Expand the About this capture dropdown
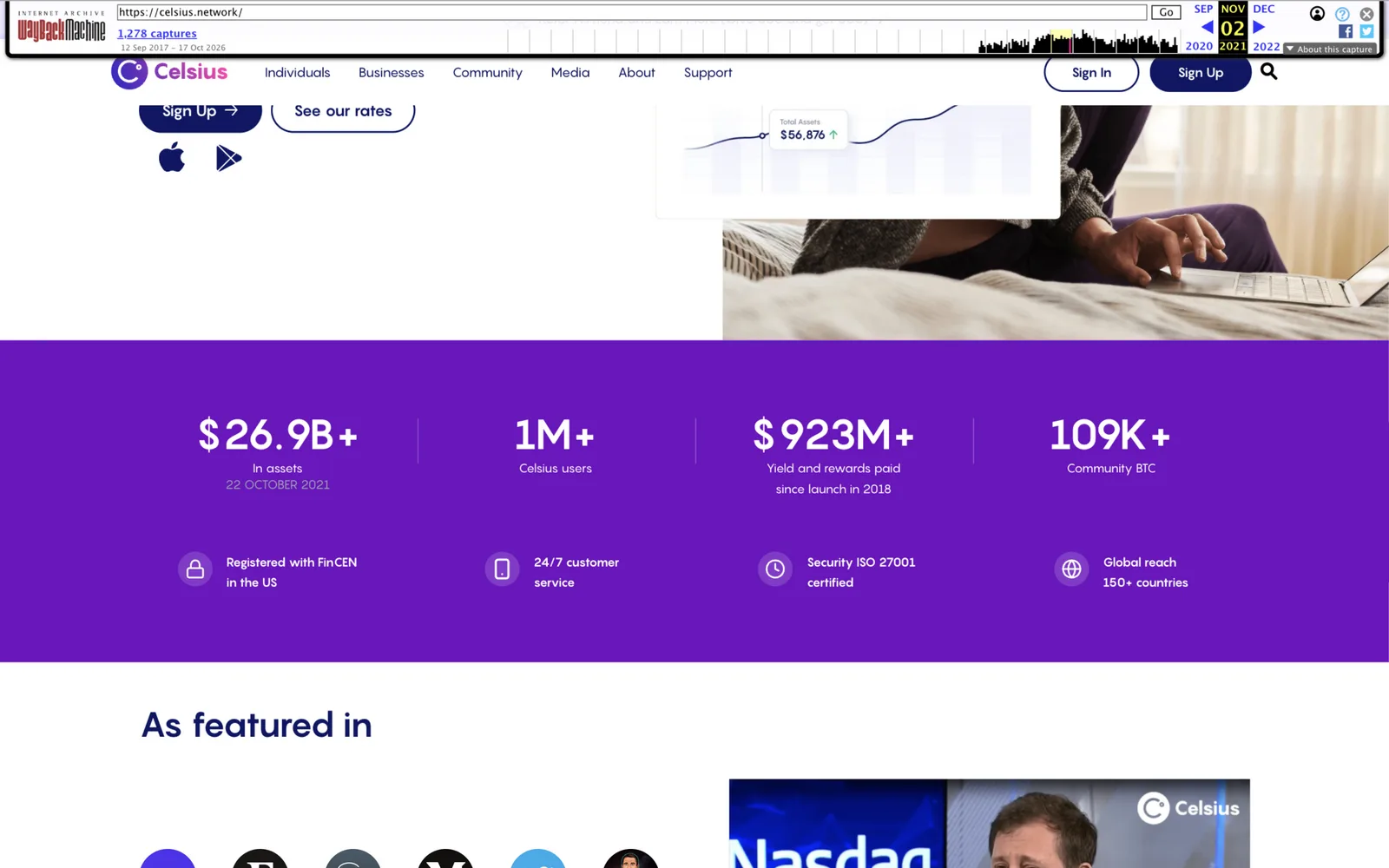The image size is (1389, 868). click(x=1329, y=49)
